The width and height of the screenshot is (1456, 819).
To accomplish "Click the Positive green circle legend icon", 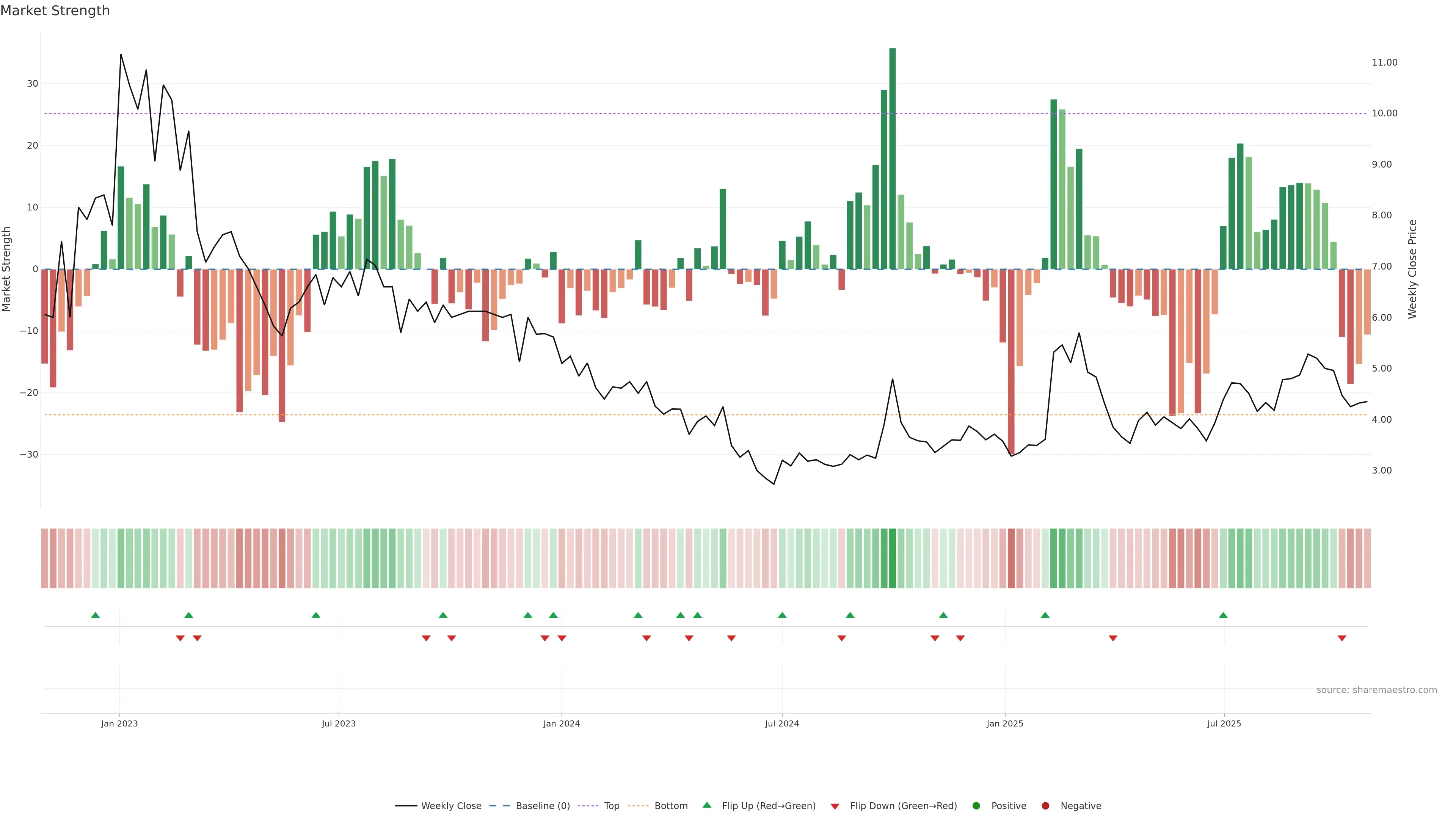I will [976, 806].
